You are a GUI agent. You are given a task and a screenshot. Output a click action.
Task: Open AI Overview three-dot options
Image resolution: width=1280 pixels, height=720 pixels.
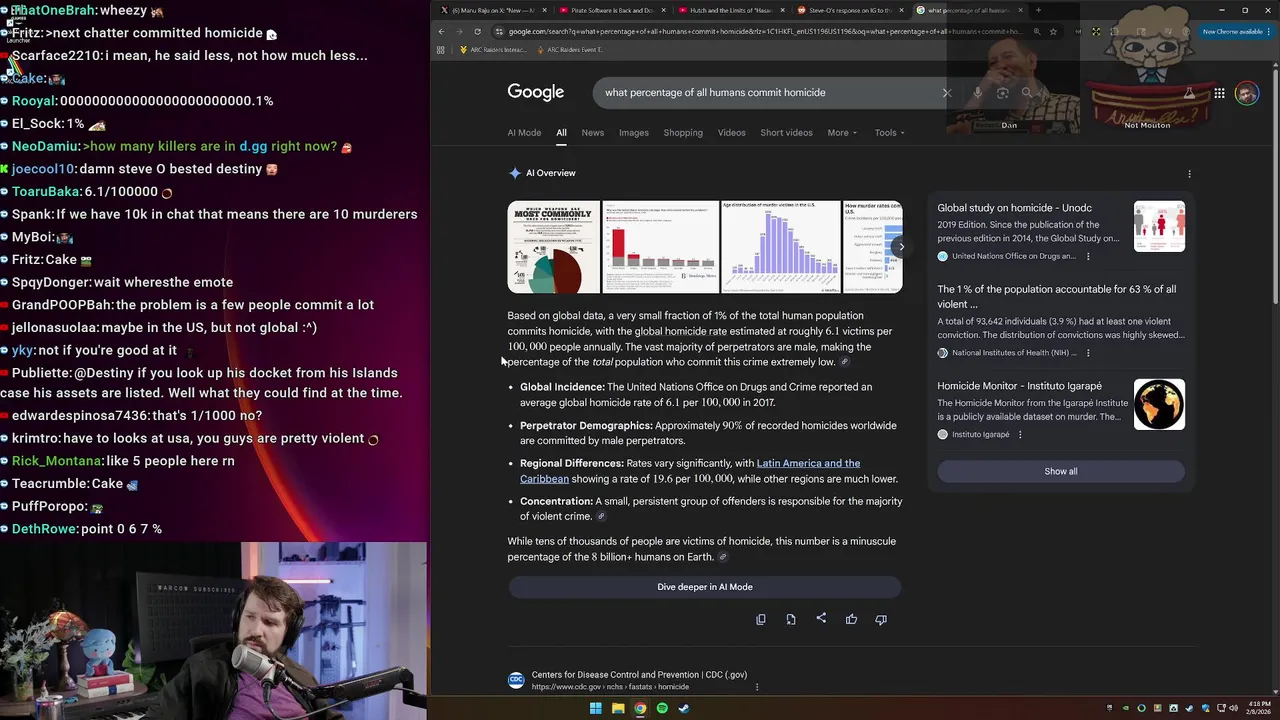click(x=1189, y=174)
